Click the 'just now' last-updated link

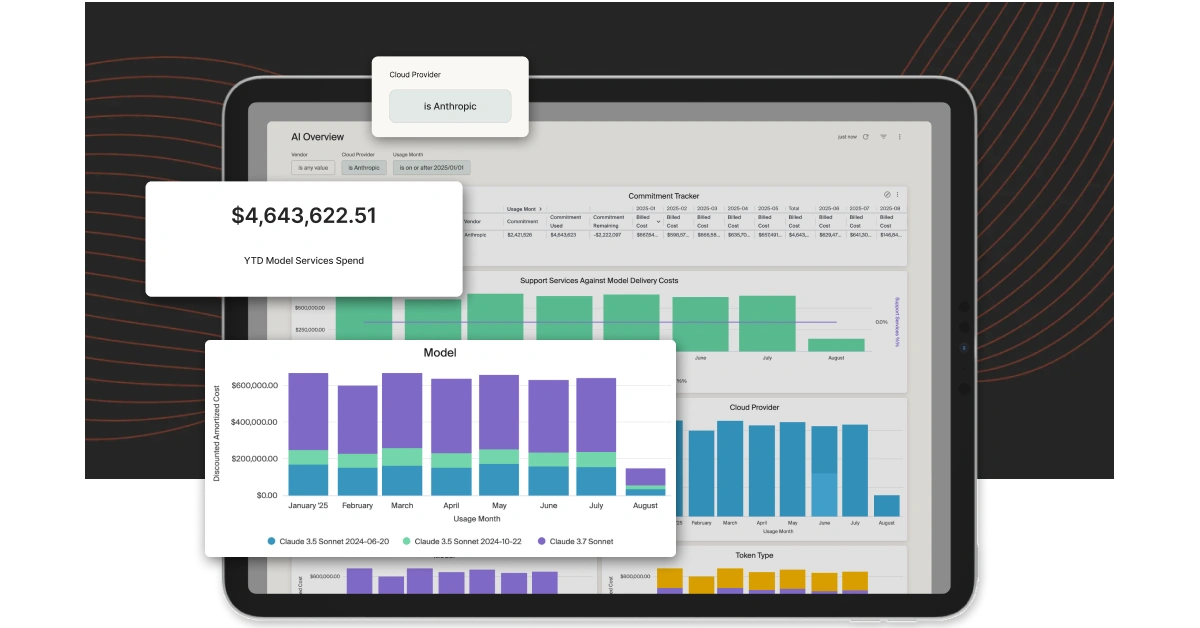coord(846,136)
